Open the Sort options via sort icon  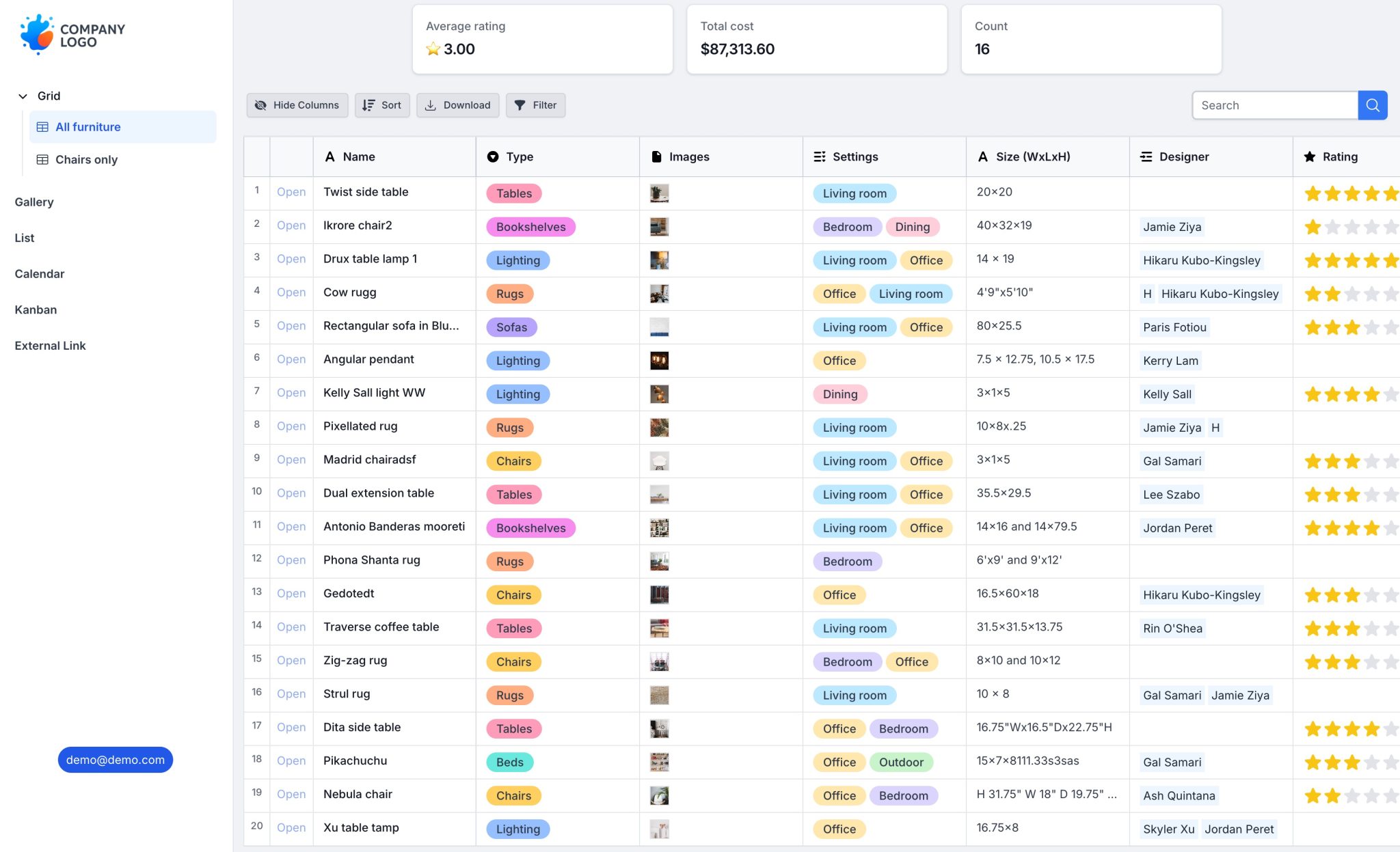pyautogui.click(x=368, y=105)
